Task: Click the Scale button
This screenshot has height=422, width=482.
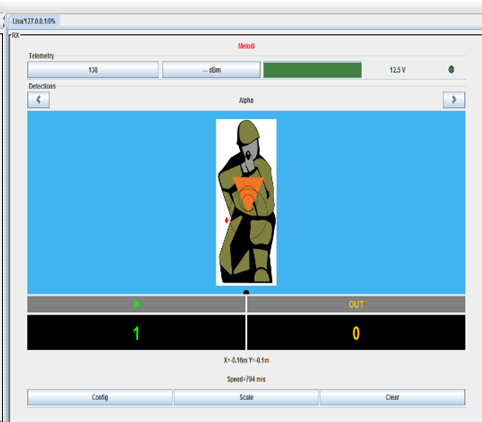Action: [x=246, y=397]
